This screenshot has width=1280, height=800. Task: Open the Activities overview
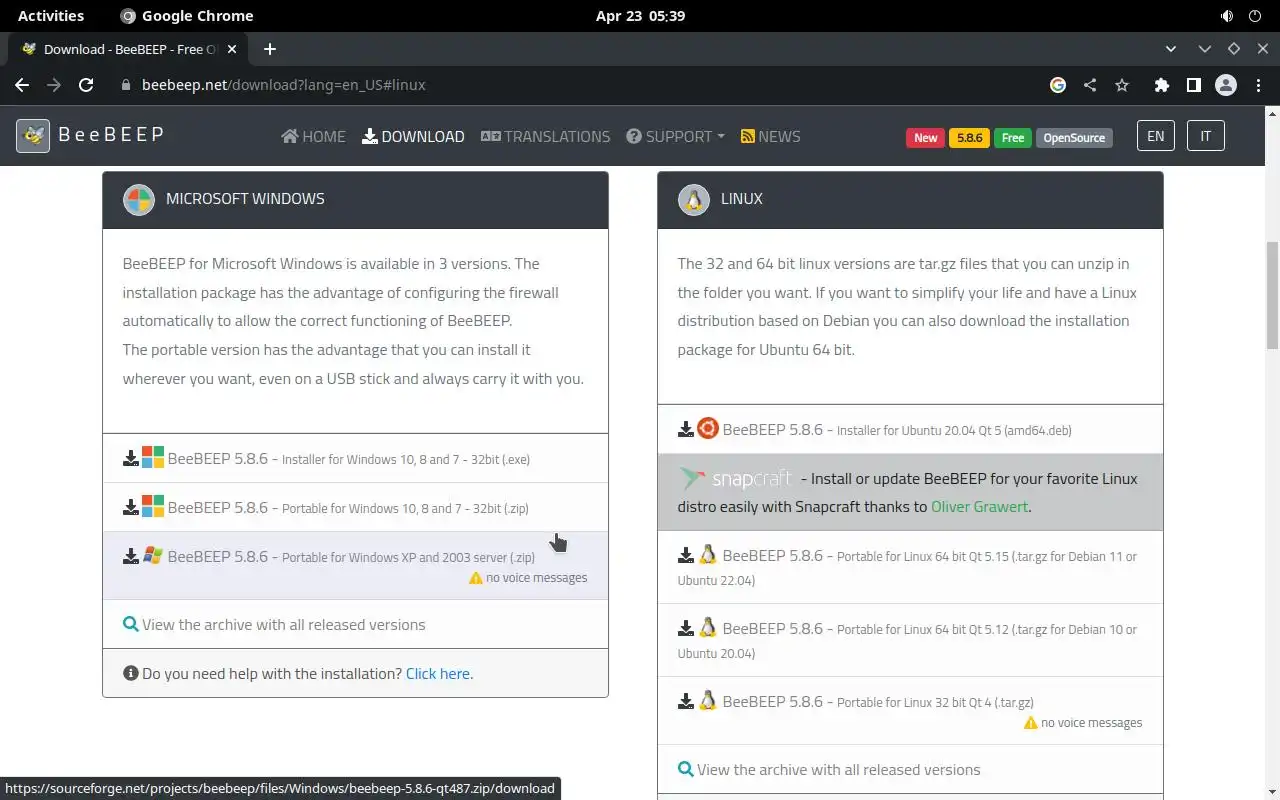coord(51,16)
